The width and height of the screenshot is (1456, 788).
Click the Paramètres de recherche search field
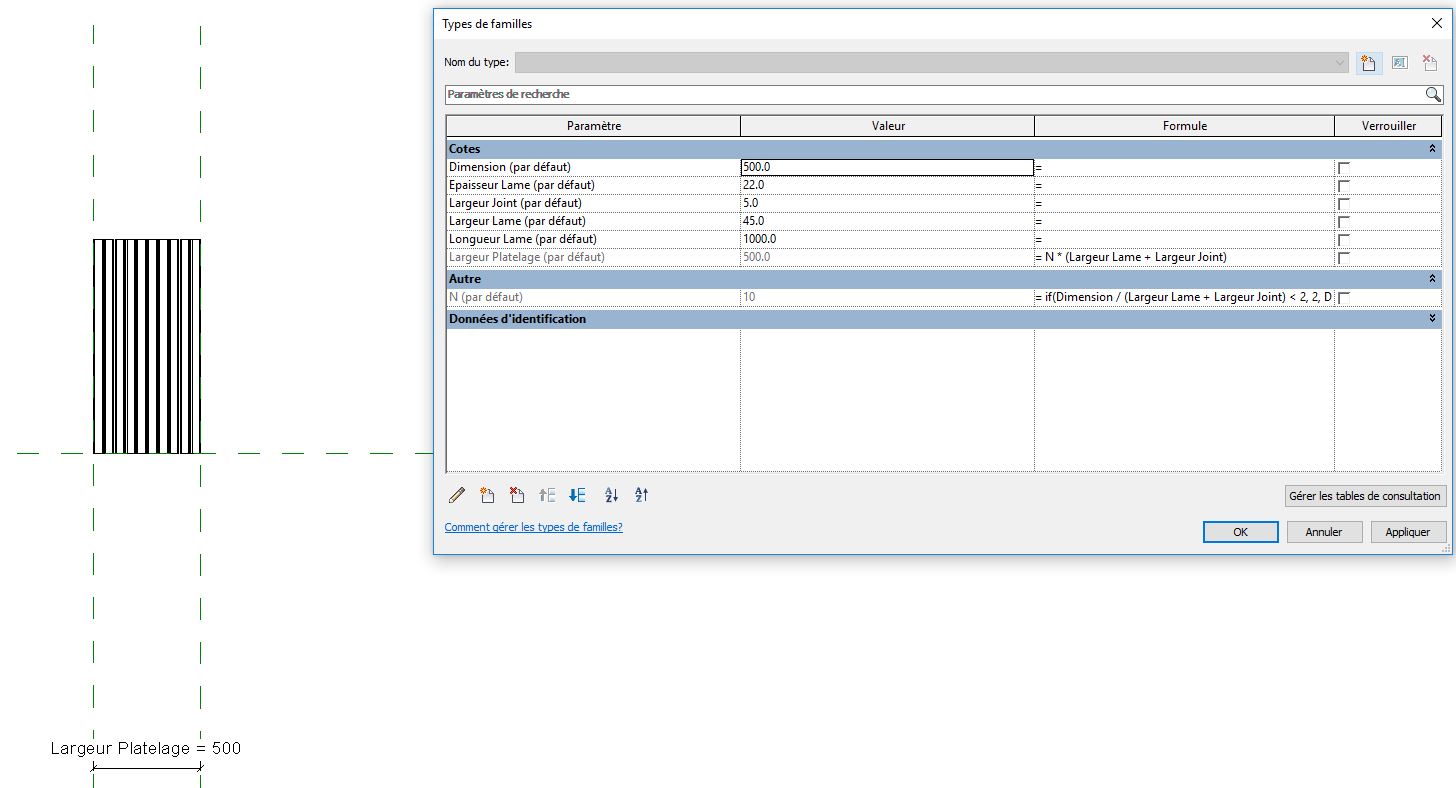pyautogui.click(x=930, y=95)
